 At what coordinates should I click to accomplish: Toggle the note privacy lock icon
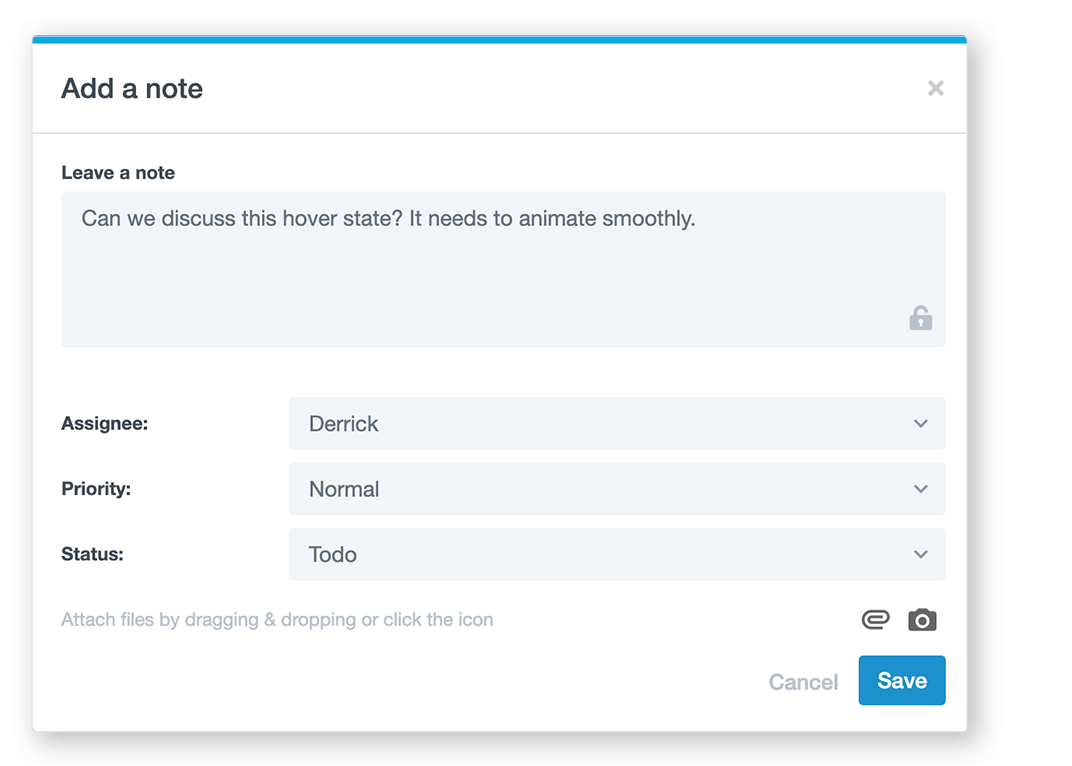(920, 318)
